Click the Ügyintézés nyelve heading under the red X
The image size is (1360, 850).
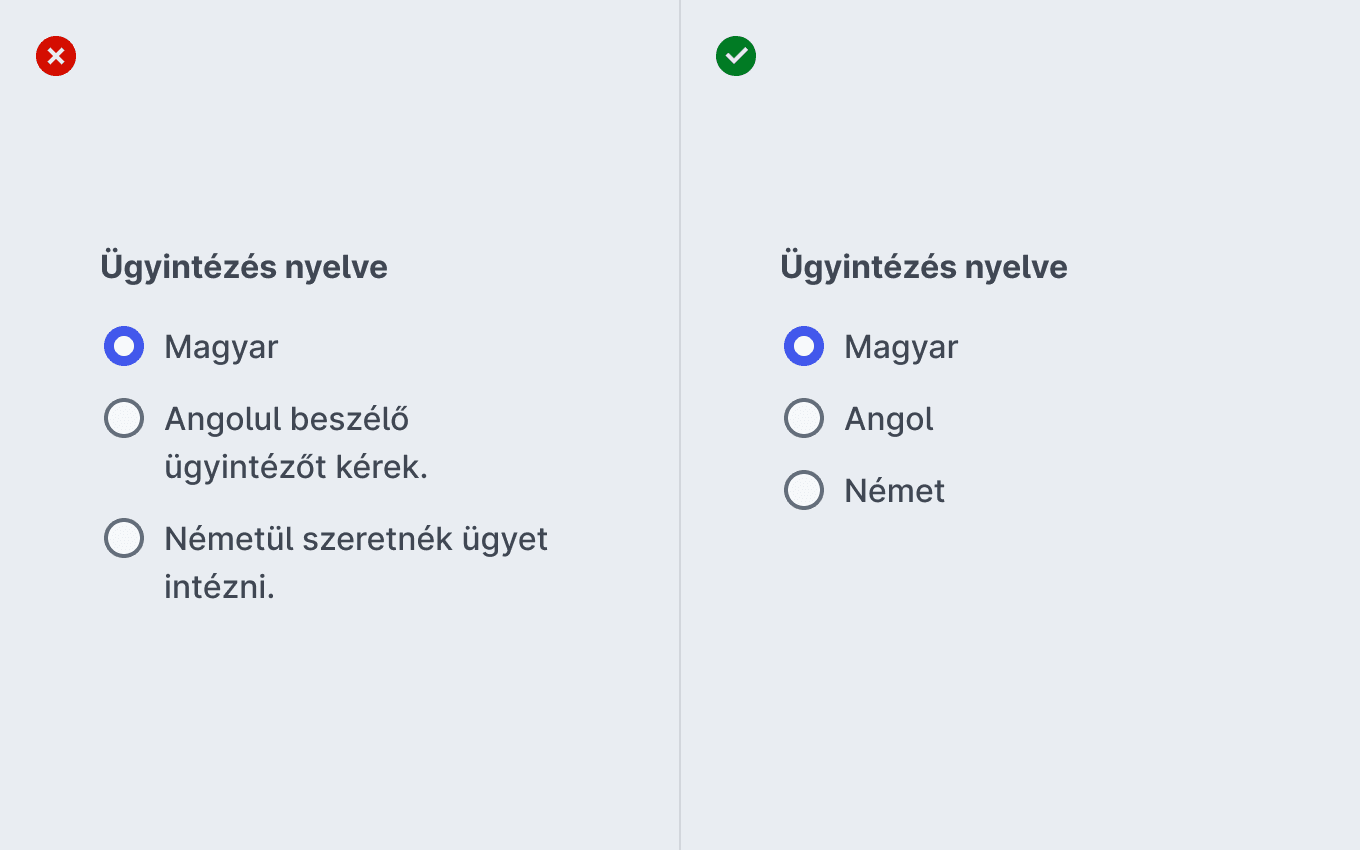click(x=244, y=267)
